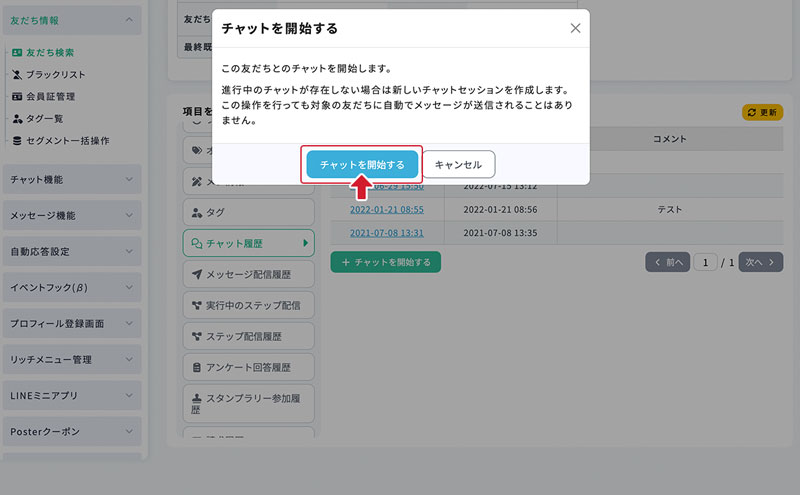The image size is (800, 495).
Task: Close the チャットを開始する dialog with X
Action: pyautogui.click(x=575, y=28)
